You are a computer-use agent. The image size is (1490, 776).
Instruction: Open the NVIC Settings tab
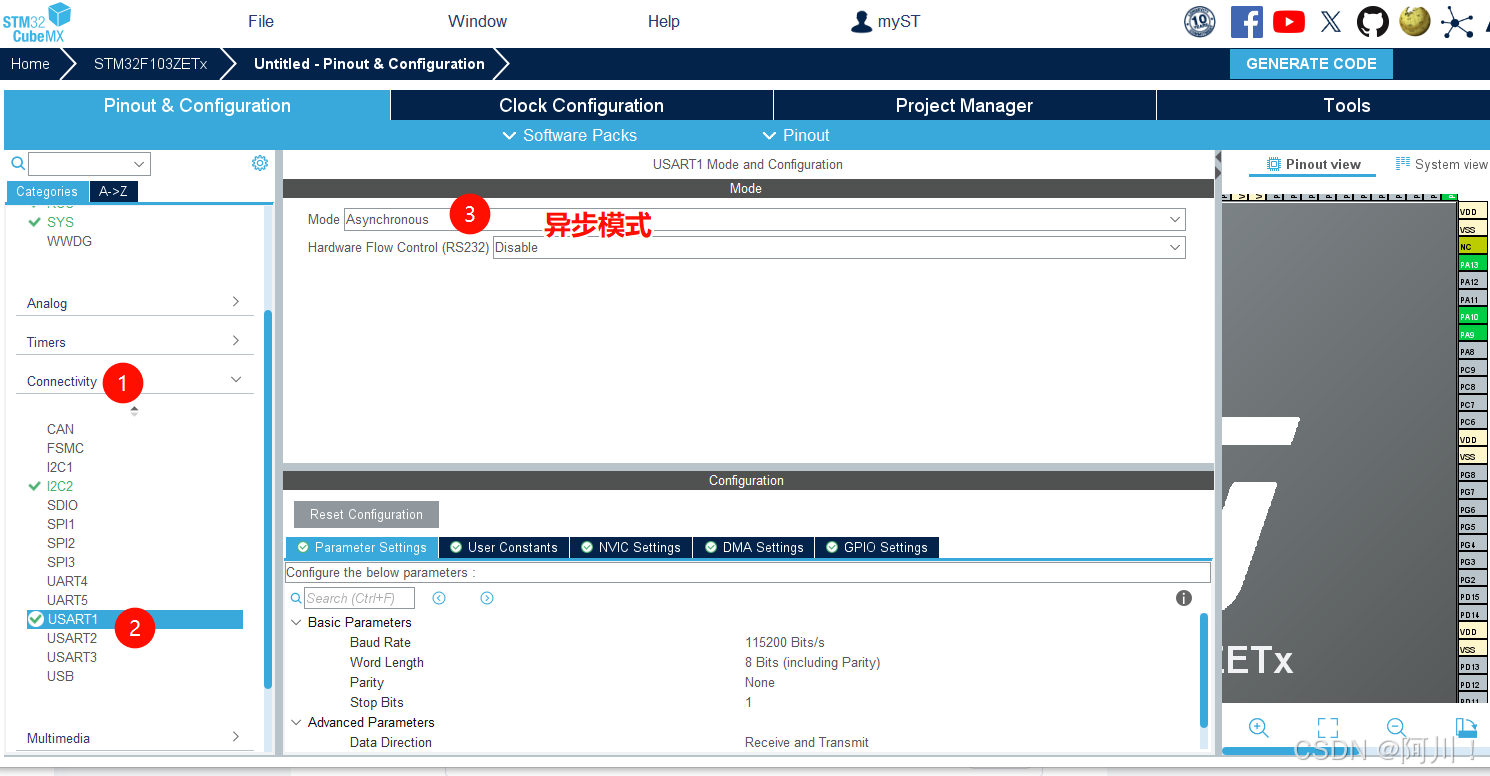pos(631,547)
